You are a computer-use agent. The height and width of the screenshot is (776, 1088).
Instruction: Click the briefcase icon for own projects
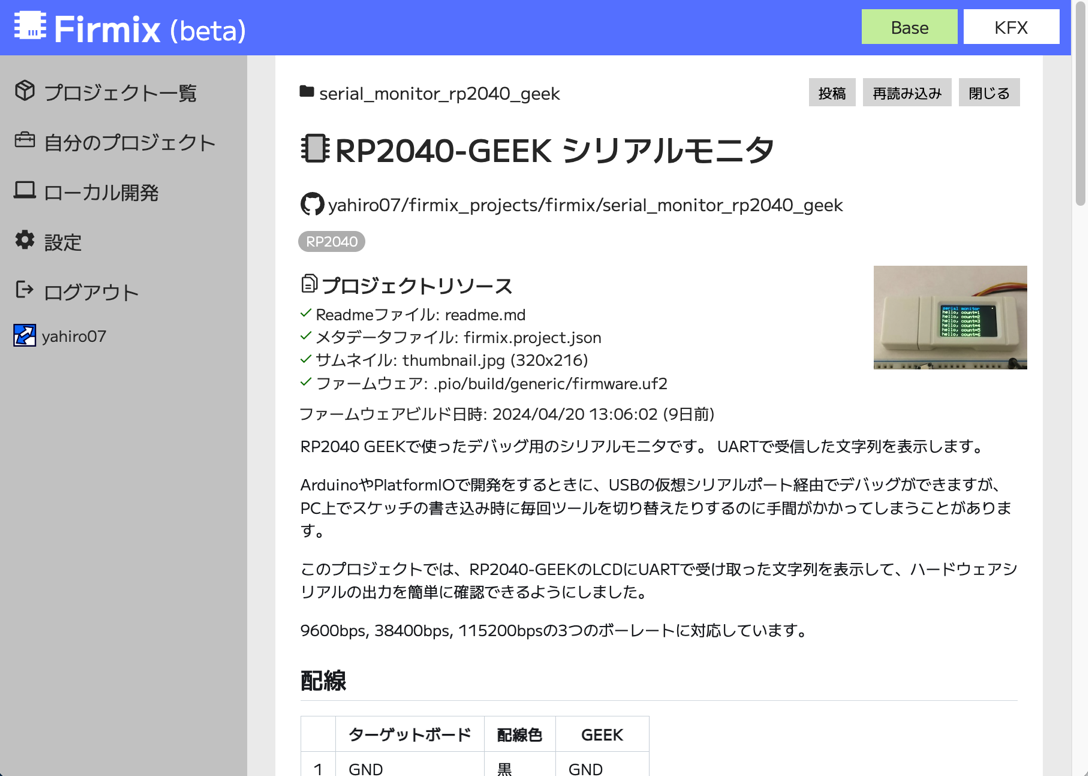[25, 141]
